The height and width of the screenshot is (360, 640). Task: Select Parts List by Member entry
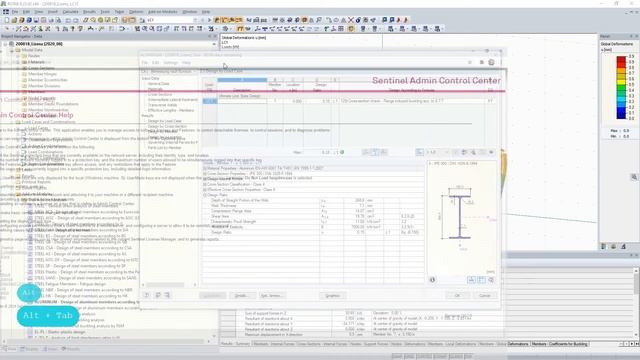[164, 148]
